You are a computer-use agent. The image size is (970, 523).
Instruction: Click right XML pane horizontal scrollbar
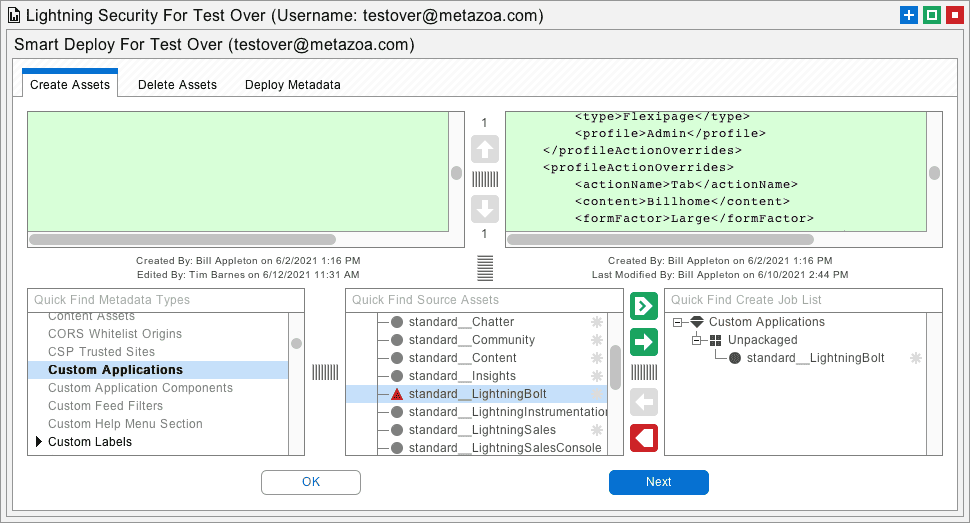[x=660, y=240]
